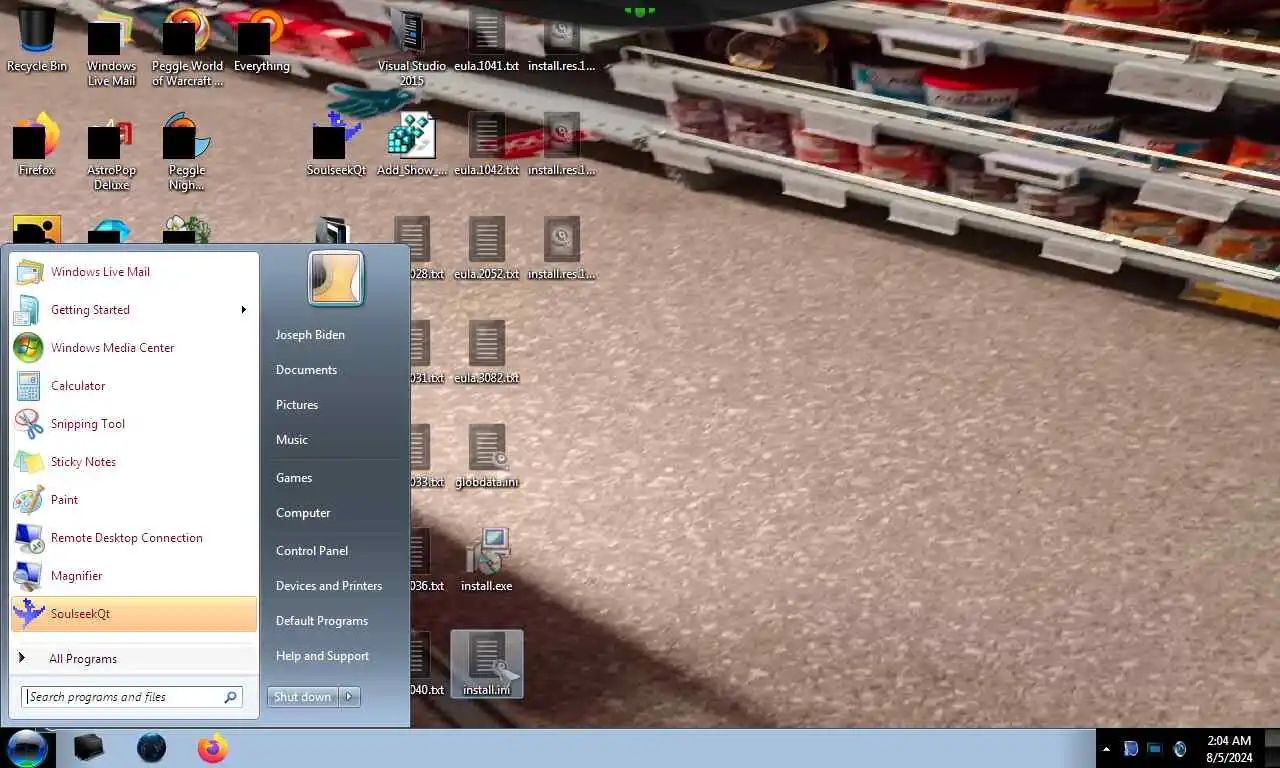
Task: Open the Everything desktop shortcut
Action: click(261, 42)
